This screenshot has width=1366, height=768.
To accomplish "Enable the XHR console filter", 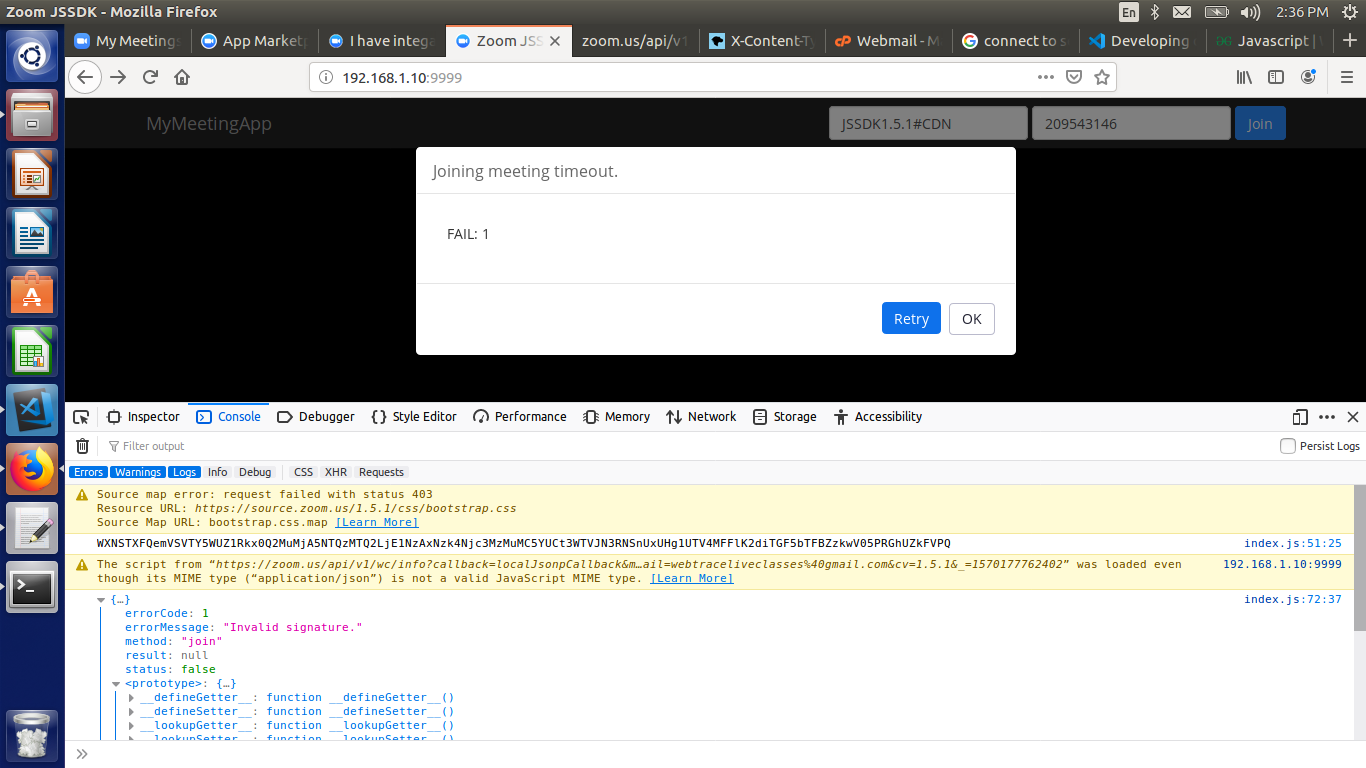I will coord(336,472).
